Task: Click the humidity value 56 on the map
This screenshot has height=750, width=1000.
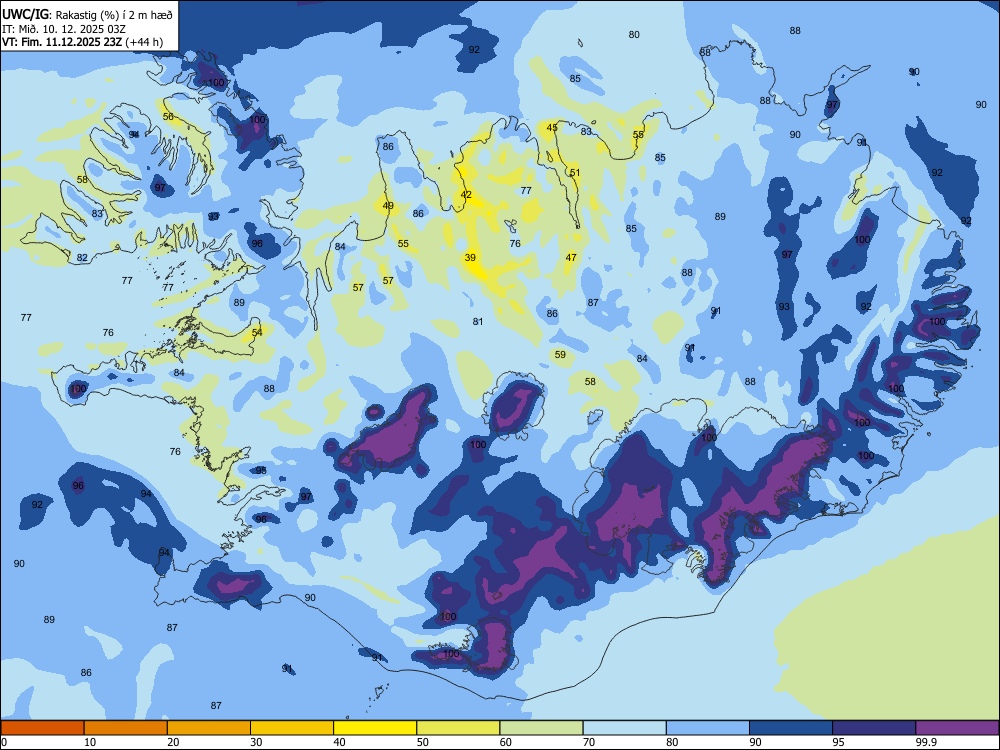Action: [168, 116]
